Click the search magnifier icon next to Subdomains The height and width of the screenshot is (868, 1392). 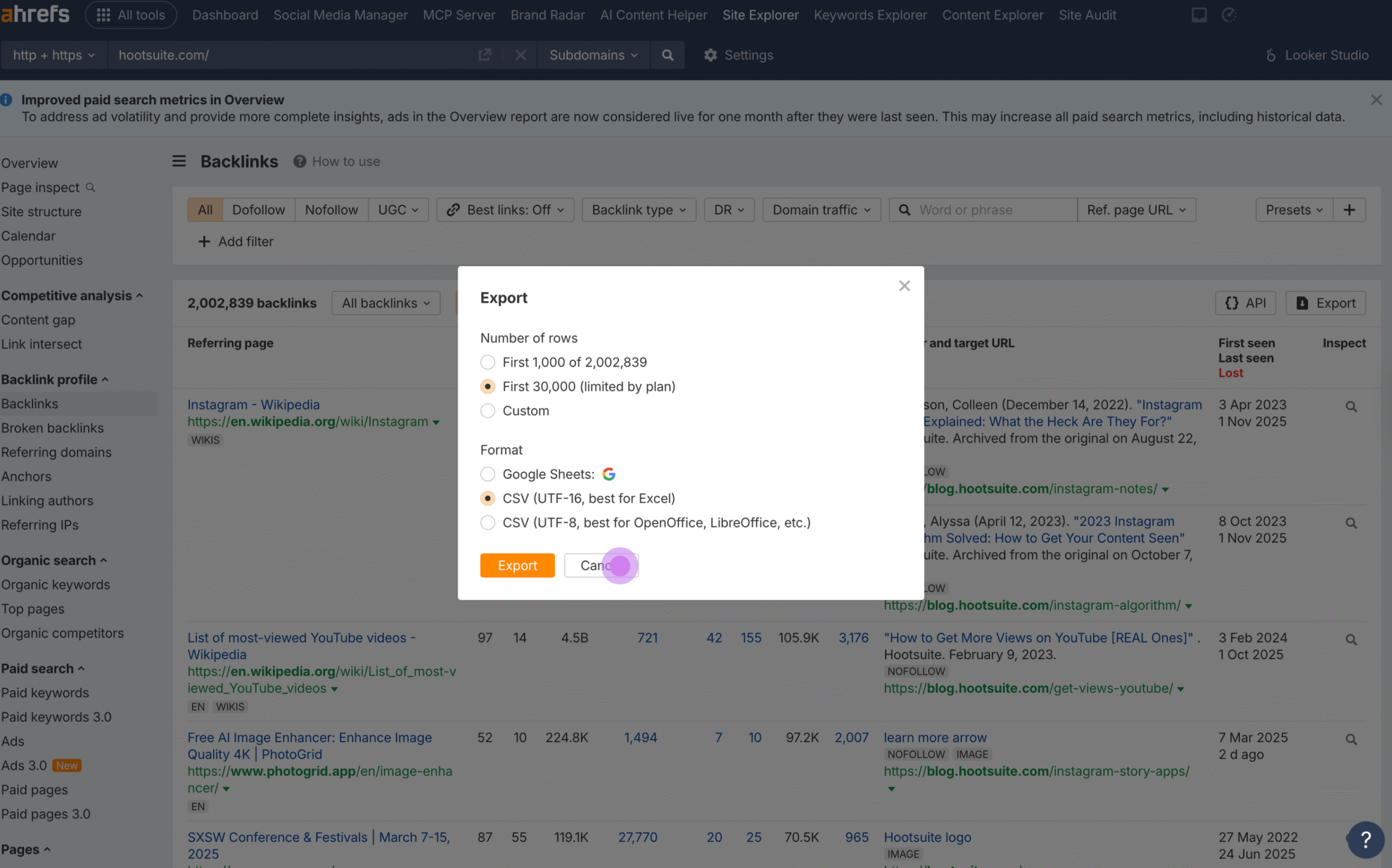pyautogui.click(x=667, y=55)
